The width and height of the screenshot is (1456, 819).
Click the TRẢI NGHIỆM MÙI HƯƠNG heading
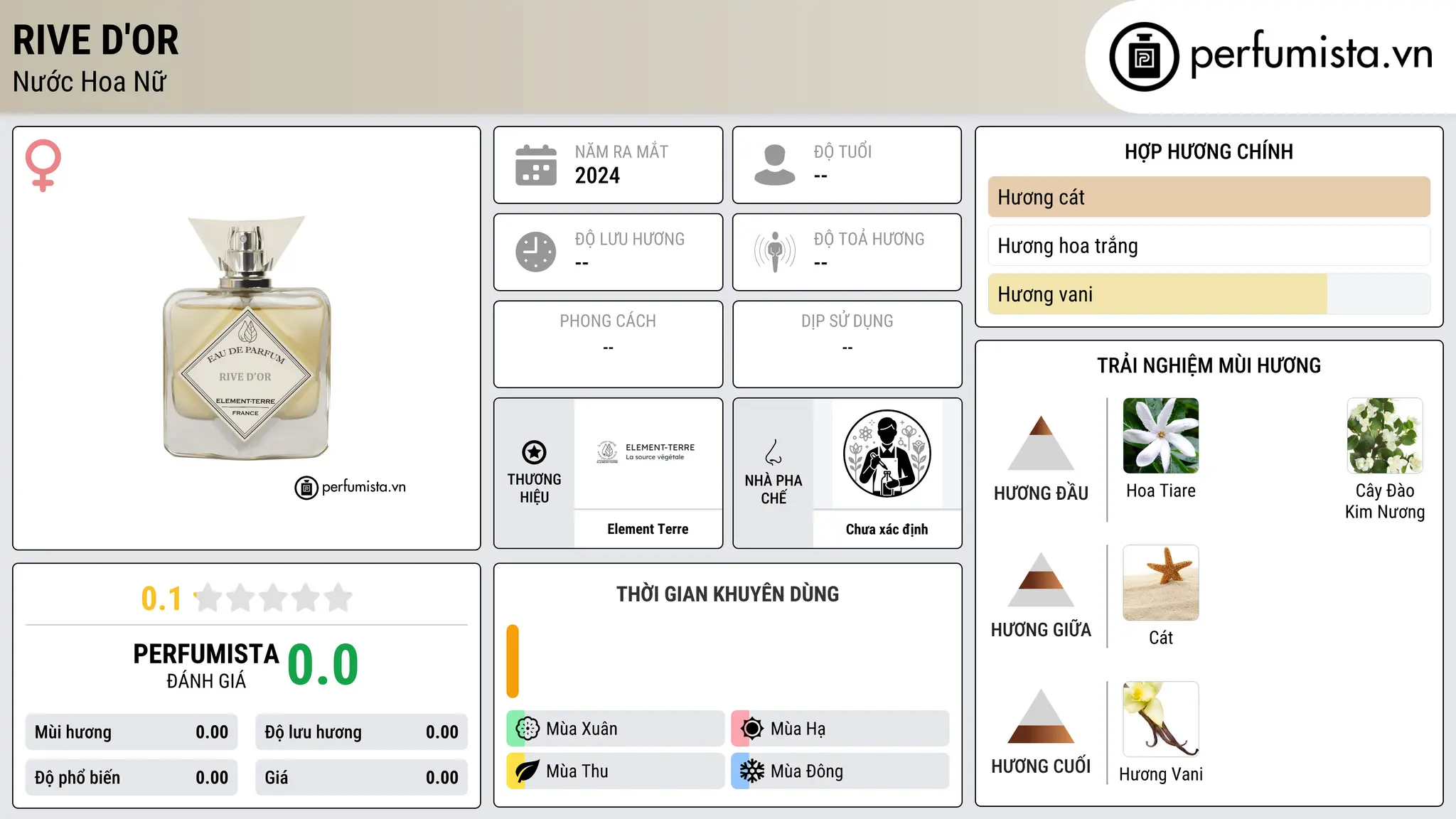tap(1209, 365)
